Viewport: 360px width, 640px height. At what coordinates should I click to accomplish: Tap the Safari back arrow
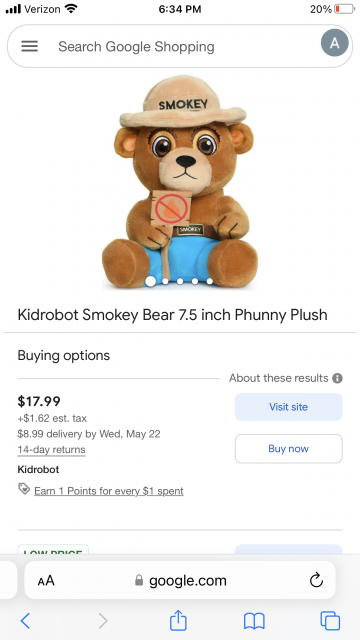25,621
